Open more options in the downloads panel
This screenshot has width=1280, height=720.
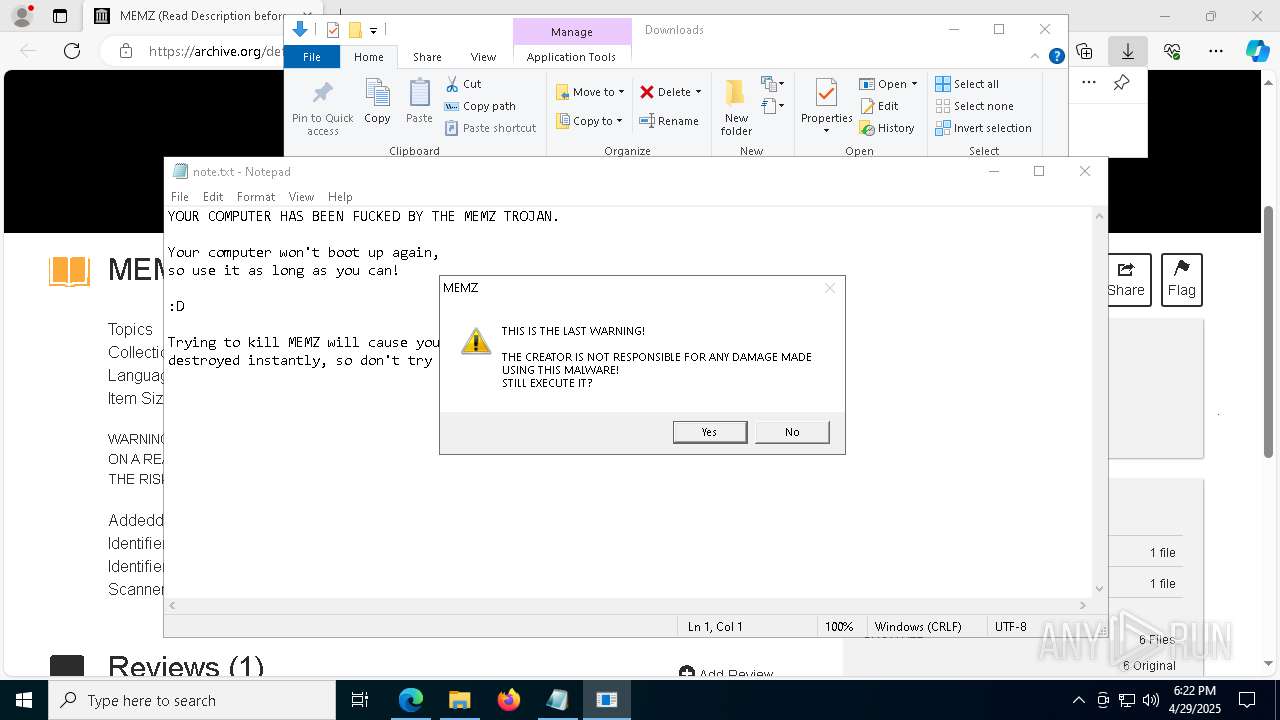pyautogui.click(x=1089, y=83)
